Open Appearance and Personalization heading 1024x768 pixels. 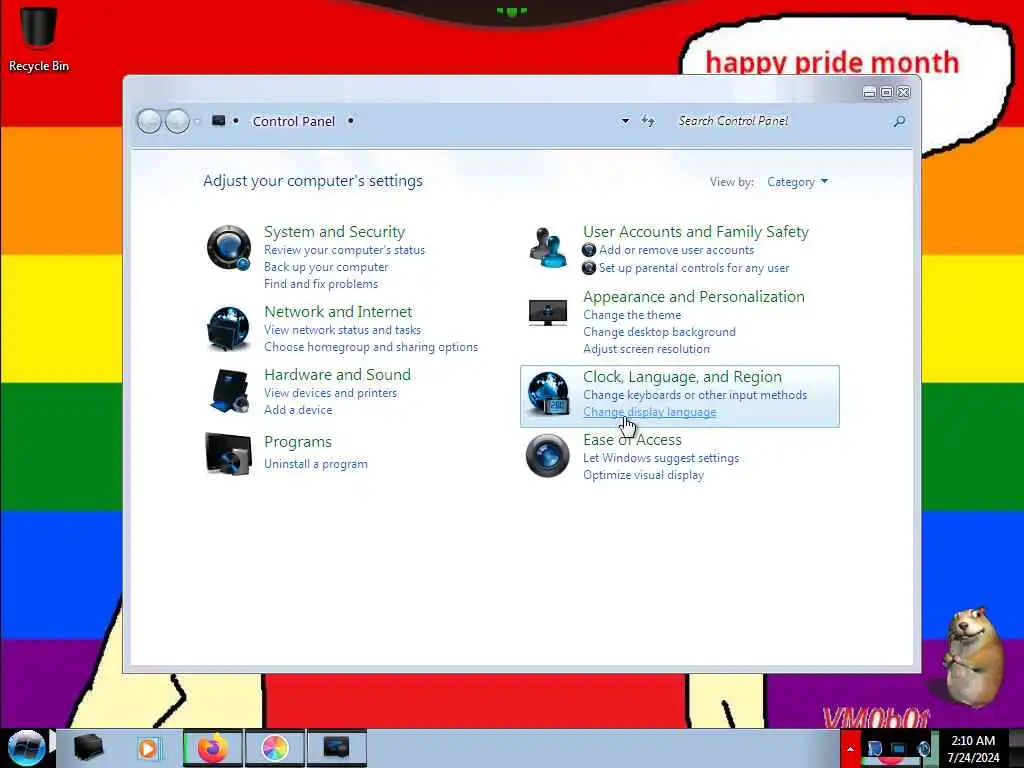(x=694, y=297)
